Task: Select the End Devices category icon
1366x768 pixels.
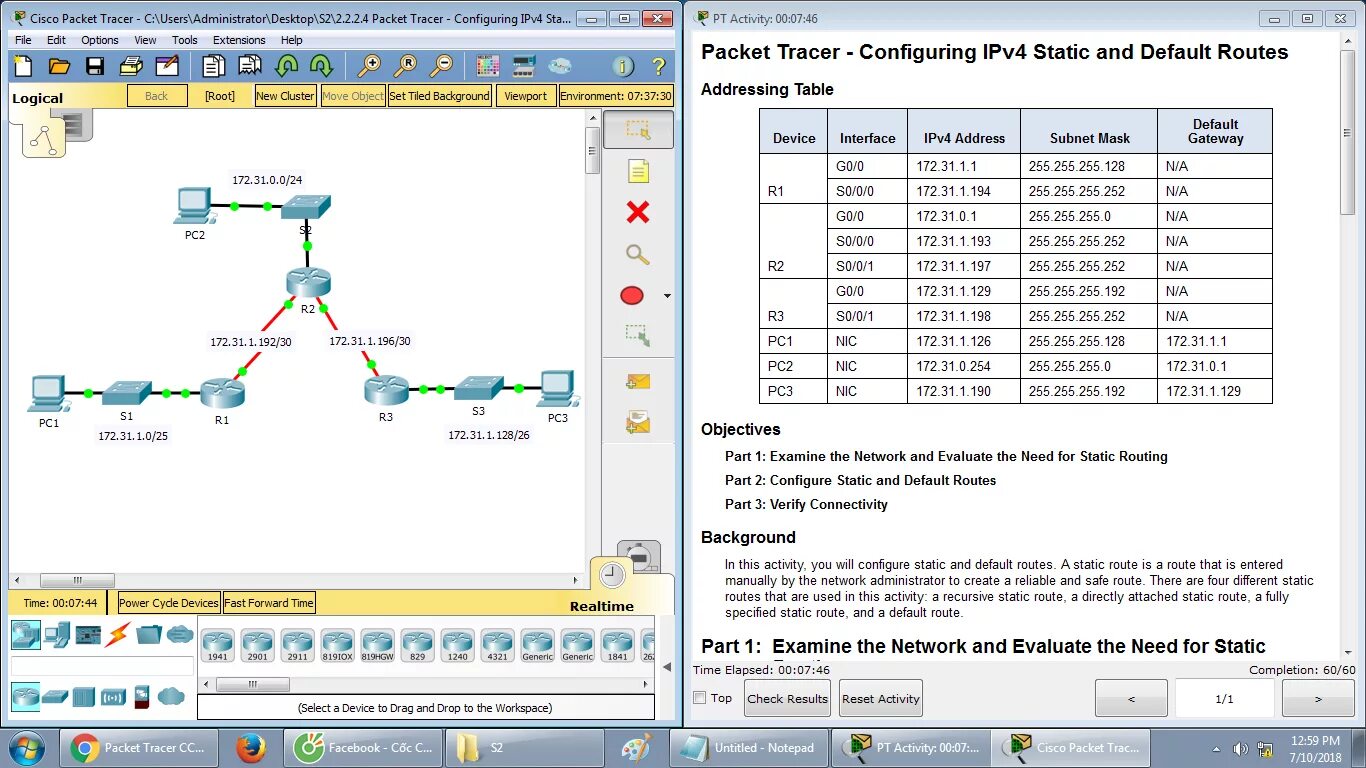Action: click(x=57, y=633)
